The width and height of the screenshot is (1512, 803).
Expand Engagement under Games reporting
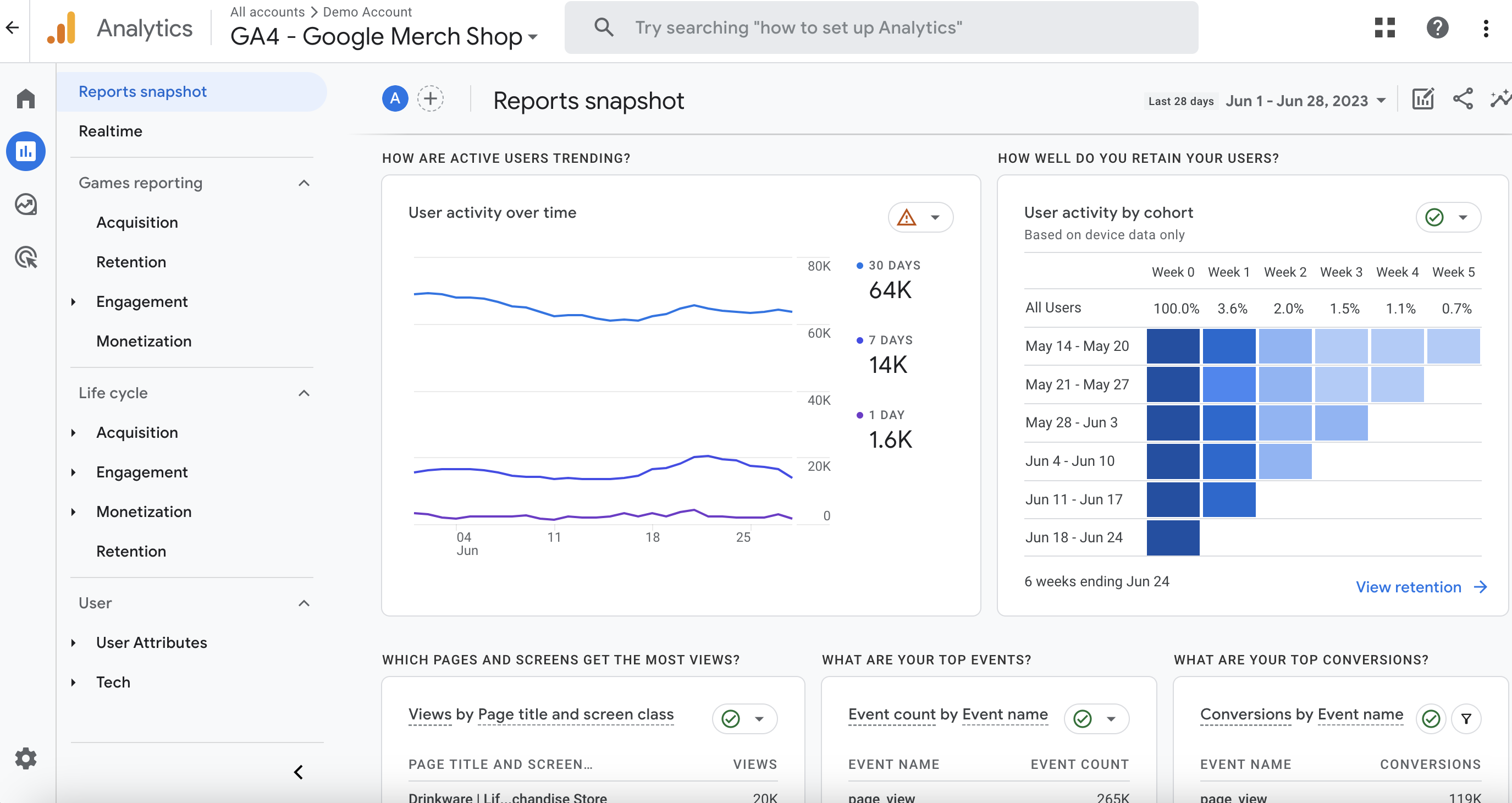click(73, 302)
